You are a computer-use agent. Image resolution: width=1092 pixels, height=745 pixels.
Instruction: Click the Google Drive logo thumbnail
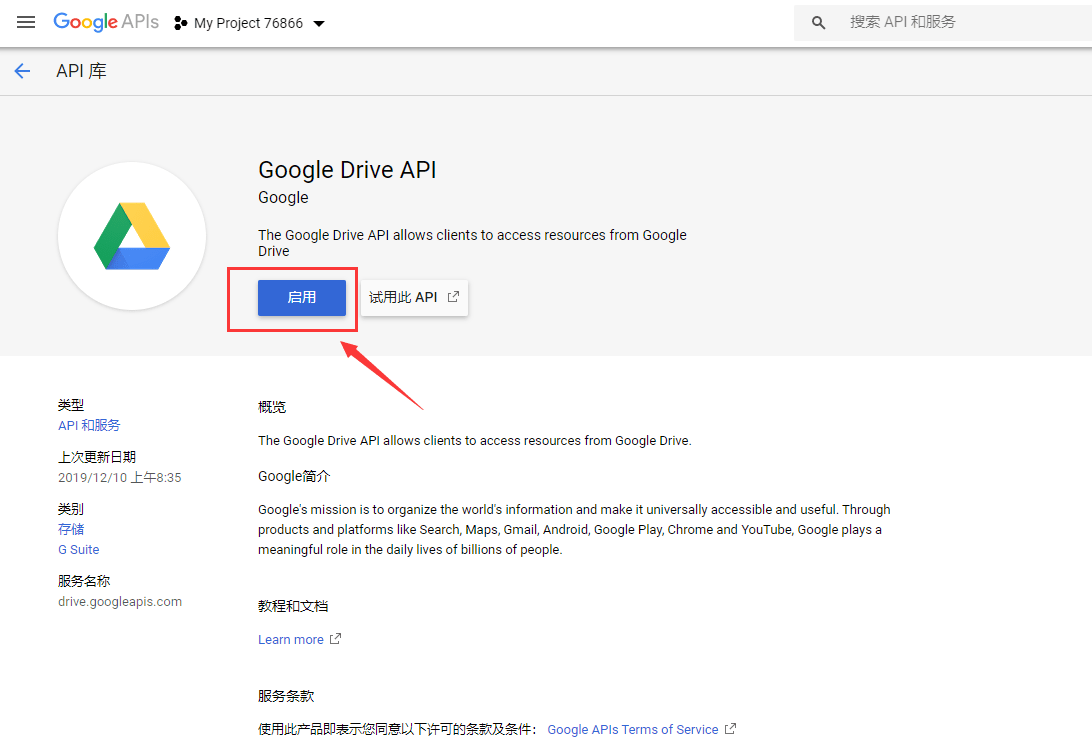tap(132, 236)
